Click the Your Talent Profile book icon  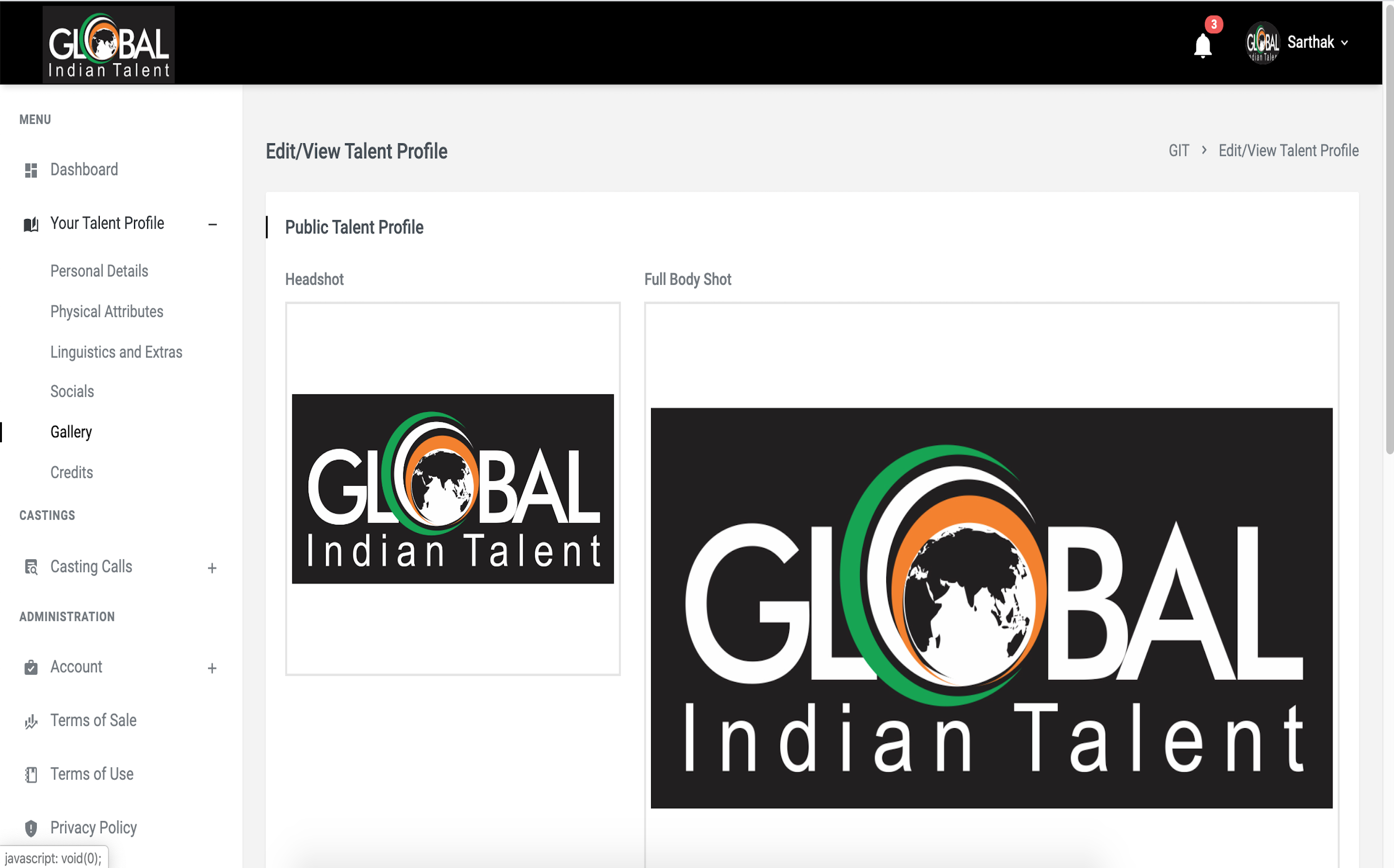pos(31,224)
